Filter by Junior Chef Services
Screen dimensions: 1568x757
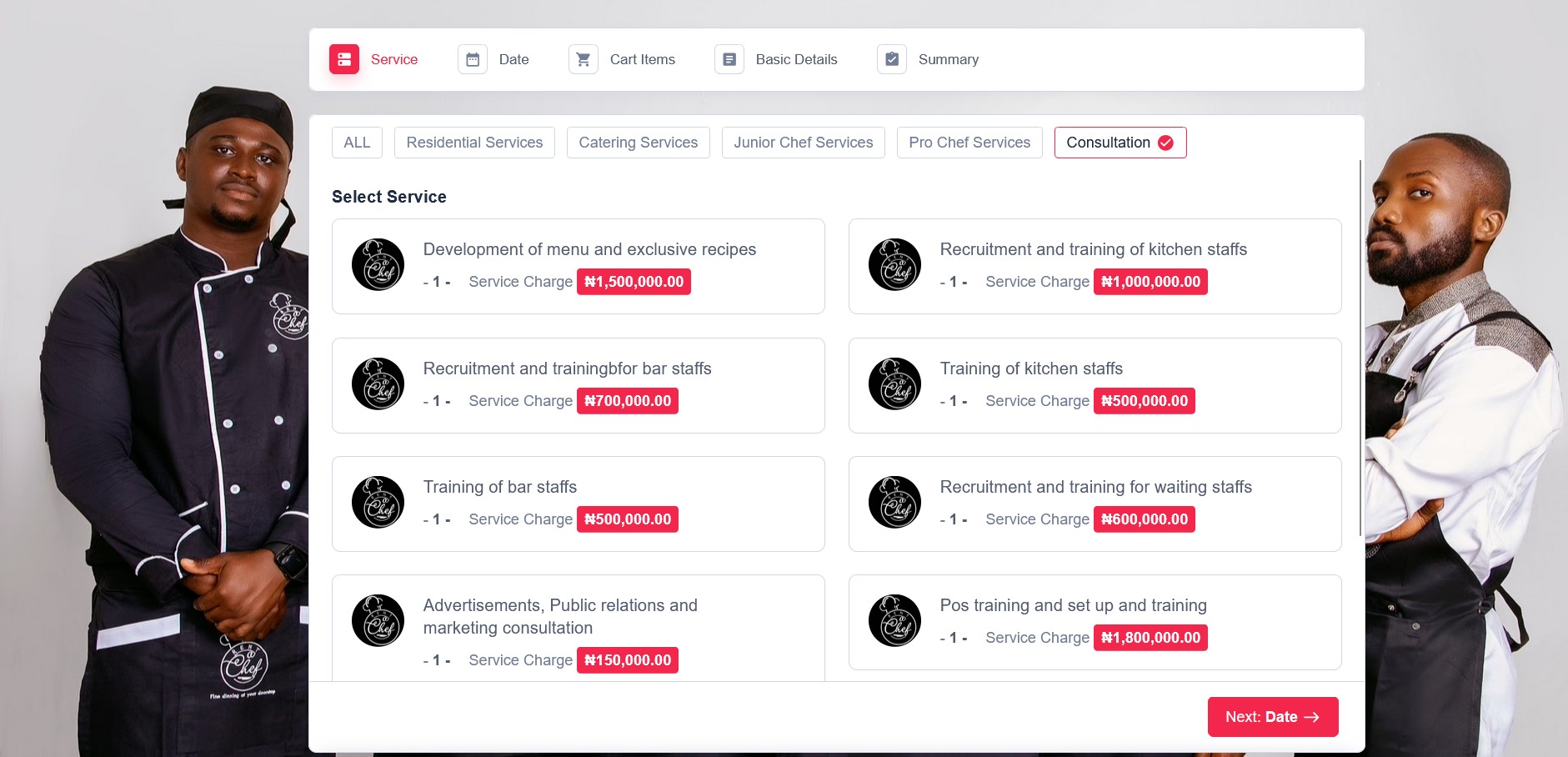803,143
